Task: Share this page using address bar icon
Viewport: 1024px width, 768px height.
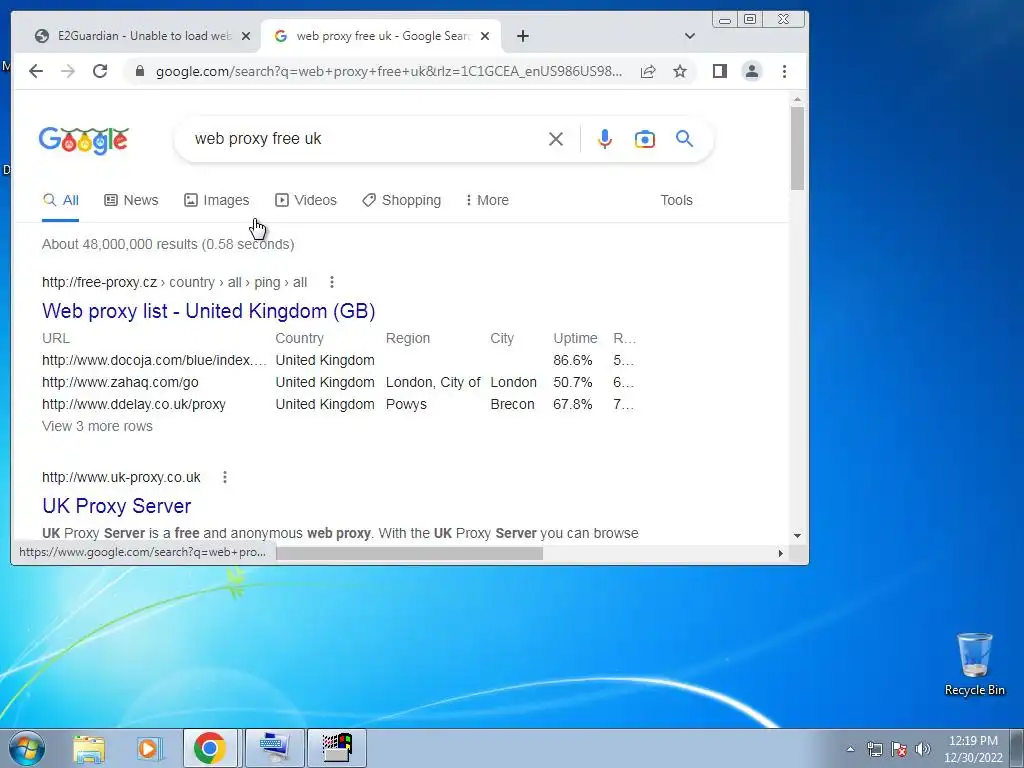Action: [x=648, y=71]
